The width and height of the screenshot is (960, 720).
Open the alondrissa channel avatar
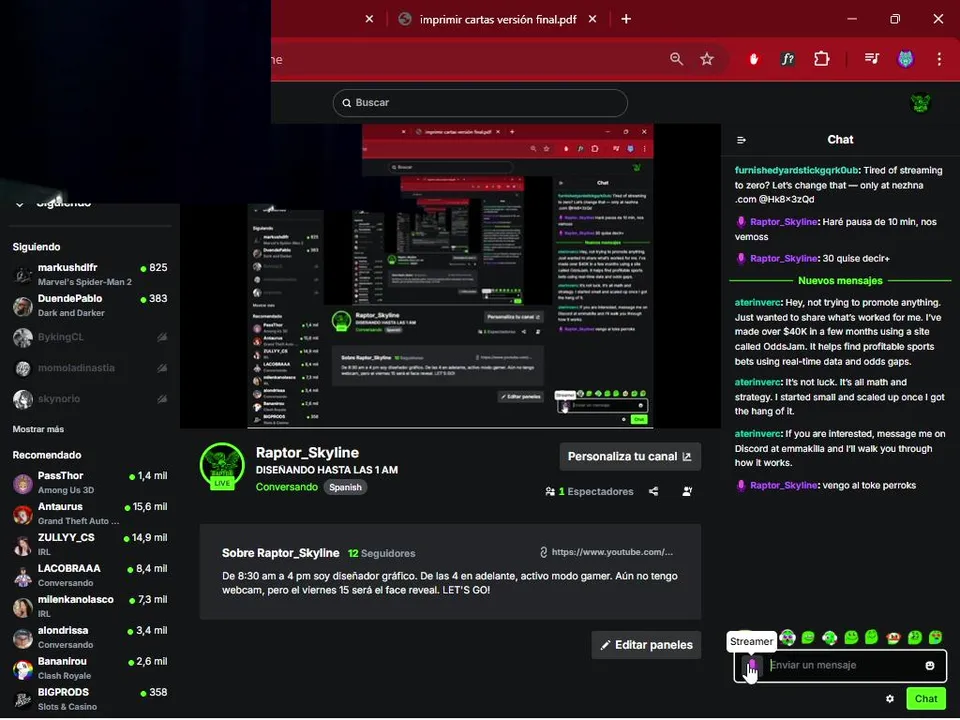click(x=23, y=639)
